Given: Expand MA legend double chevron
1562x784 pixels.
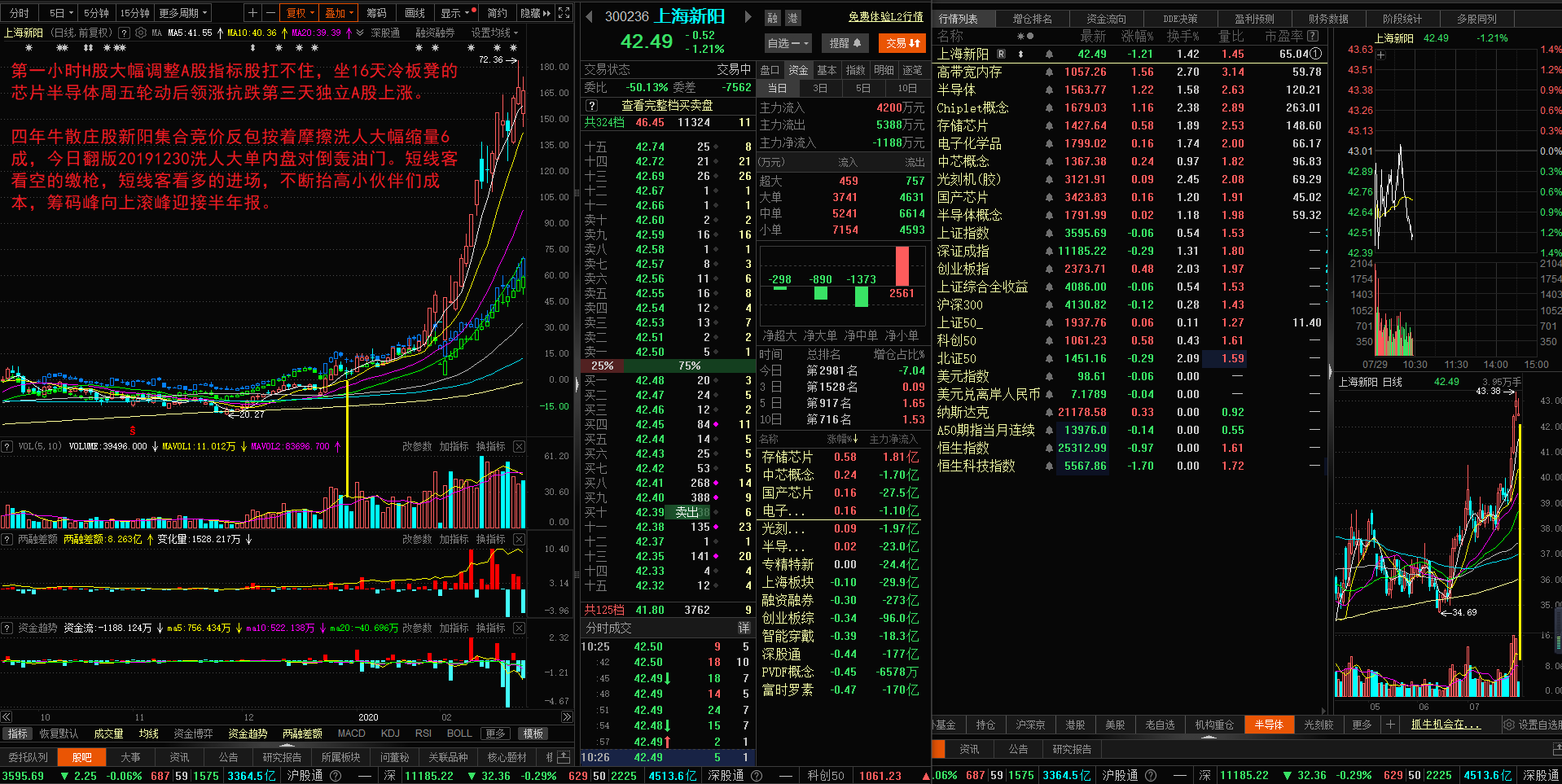Looking at the screenshot, I should 361,33.
